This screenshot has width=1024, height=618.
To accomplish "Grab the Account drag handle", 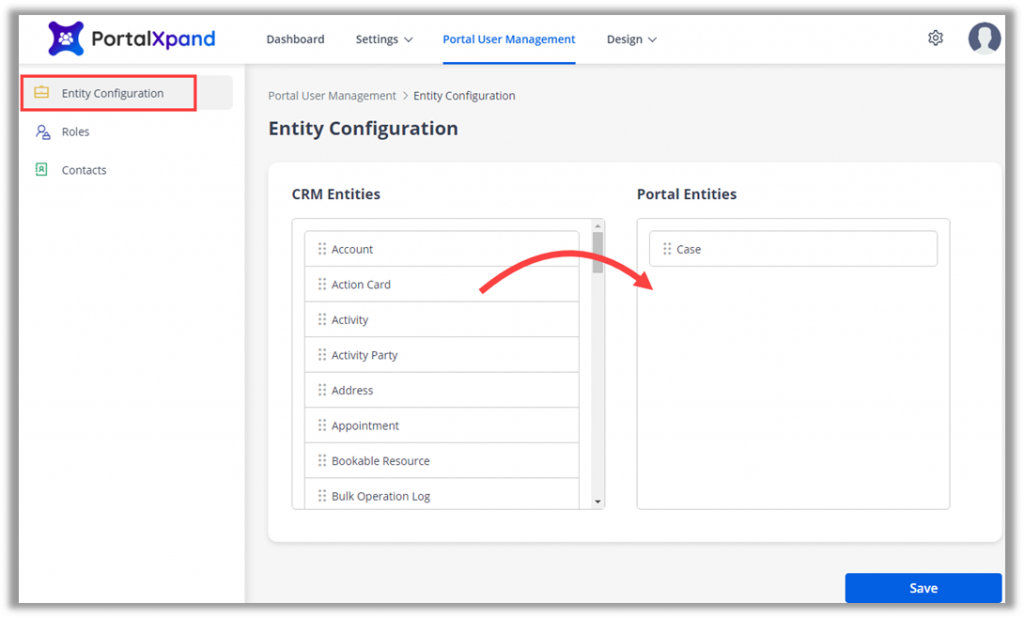I will click(322, 249).
